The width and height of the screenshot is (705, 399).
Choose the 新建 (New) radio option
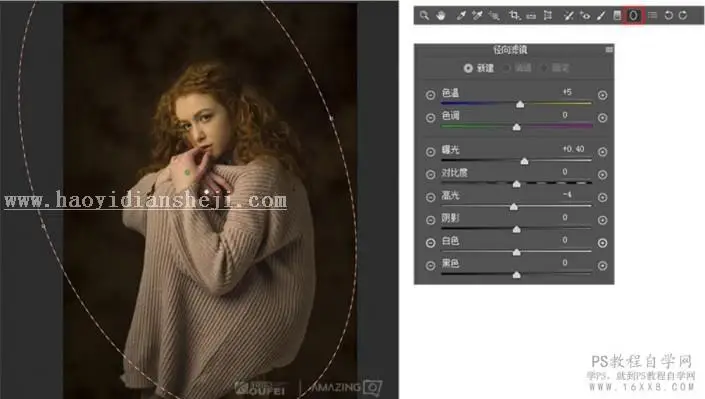(468, 68)
